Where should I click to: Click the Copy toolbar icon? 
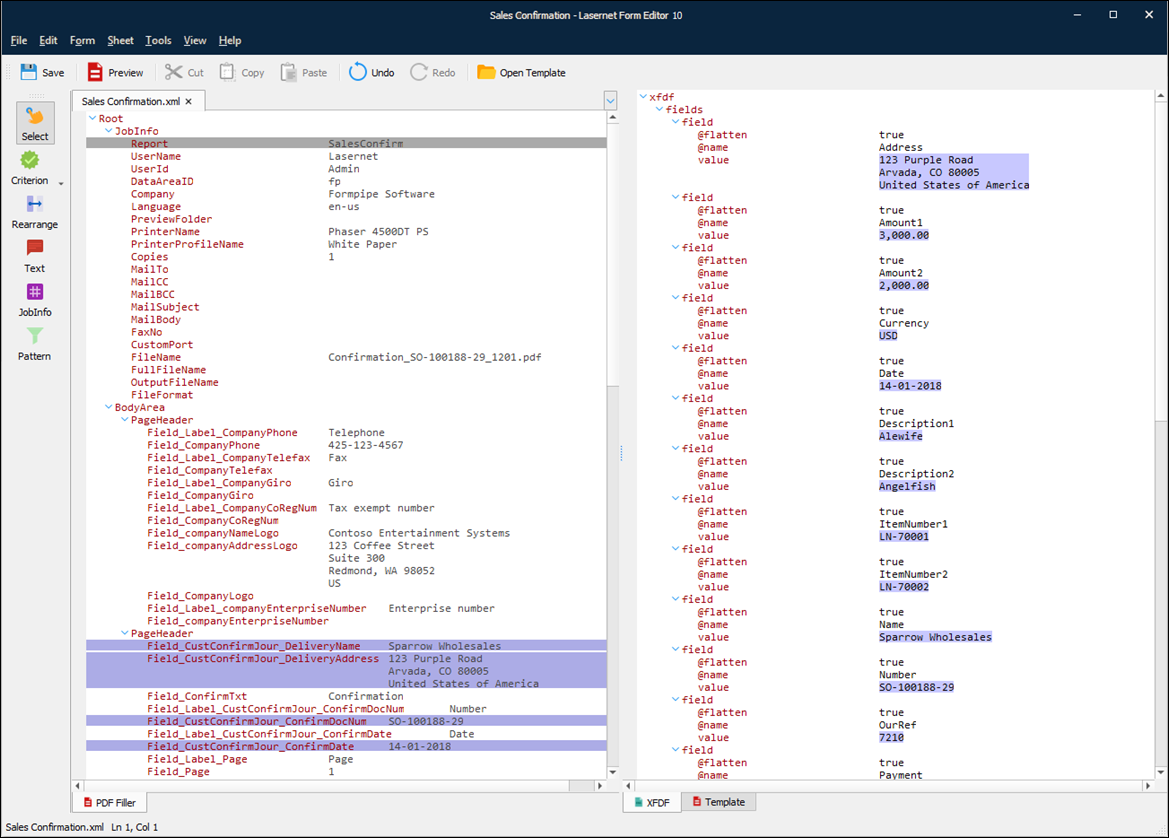click(227, 72)
